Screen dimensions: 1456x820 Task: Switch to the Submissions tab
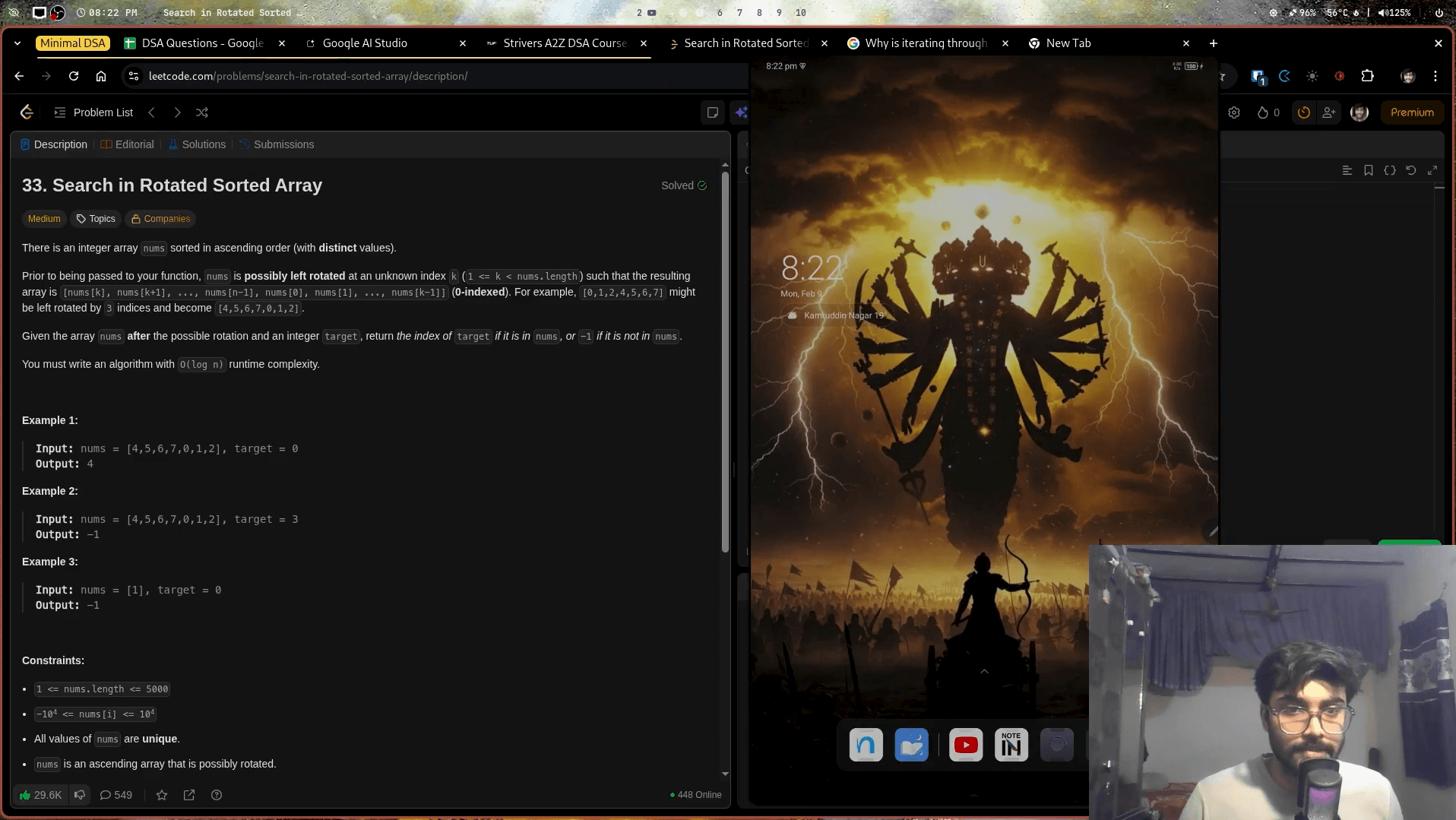coord(277,144)
